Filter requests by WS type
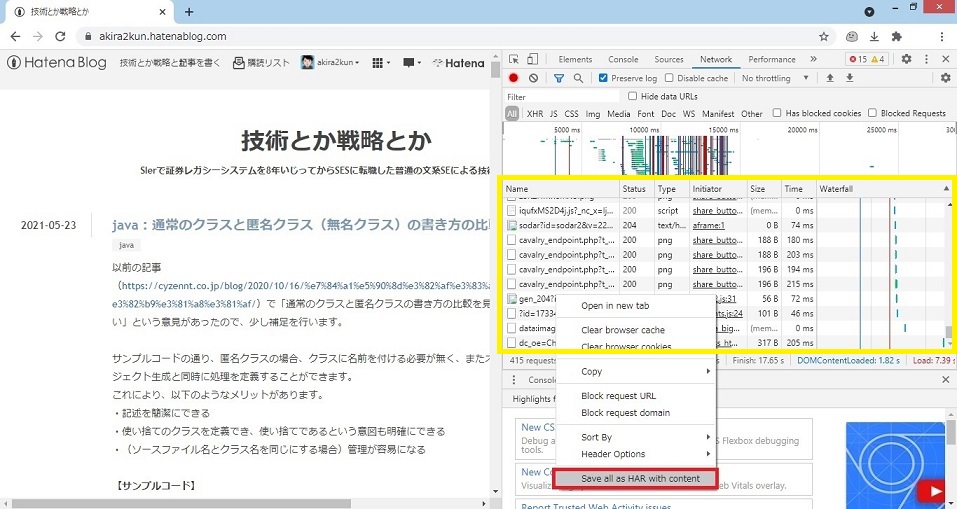This screenshot has width=957, height=509. [x=689, y=114]
